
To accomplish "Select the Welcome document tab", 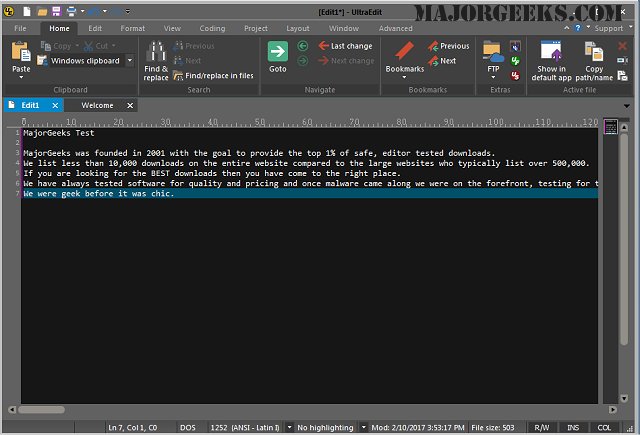I will 97,105.
